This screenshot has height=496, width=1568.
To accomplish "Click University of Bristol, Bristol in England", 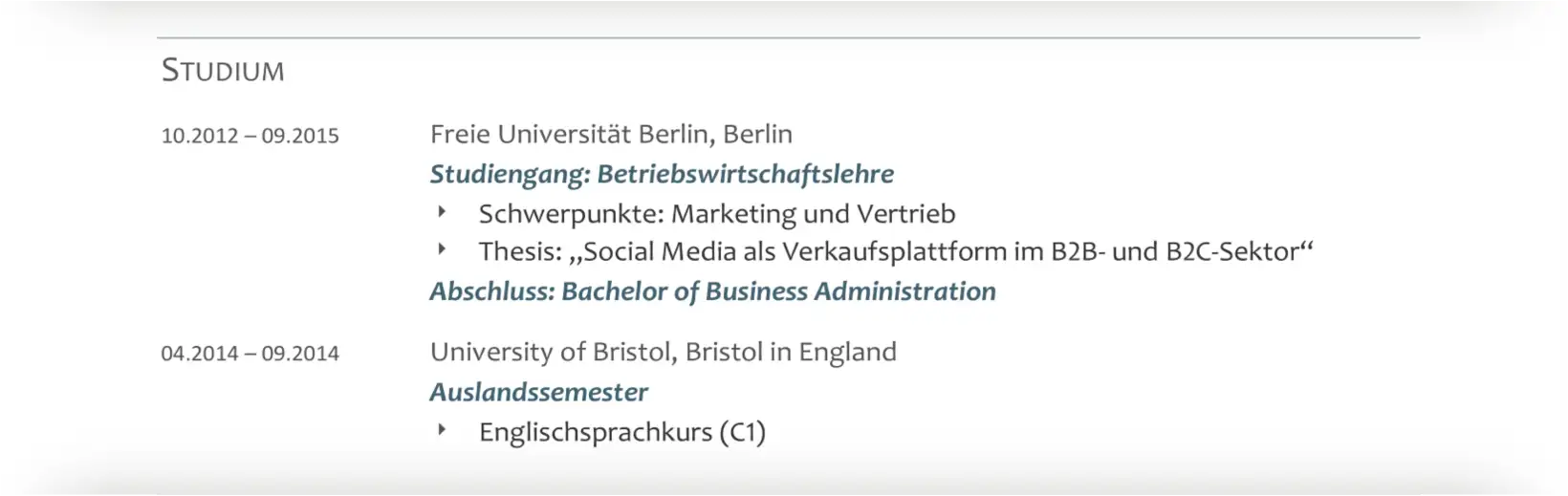I will tap(664, 352).
